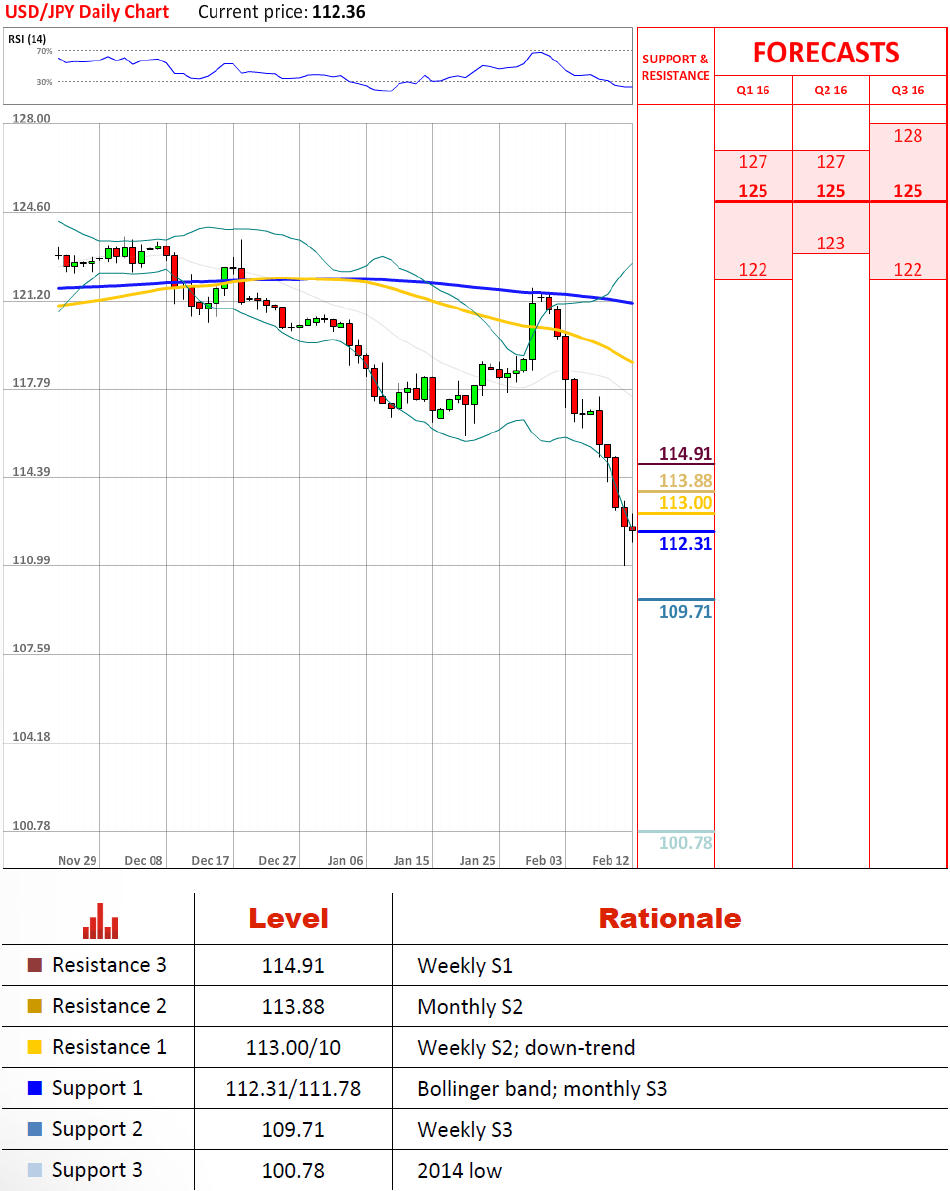Screen dimensions: 950x1191
Task: Click the steel blue Support 2 color swatch
Action: coord(34,1129)
